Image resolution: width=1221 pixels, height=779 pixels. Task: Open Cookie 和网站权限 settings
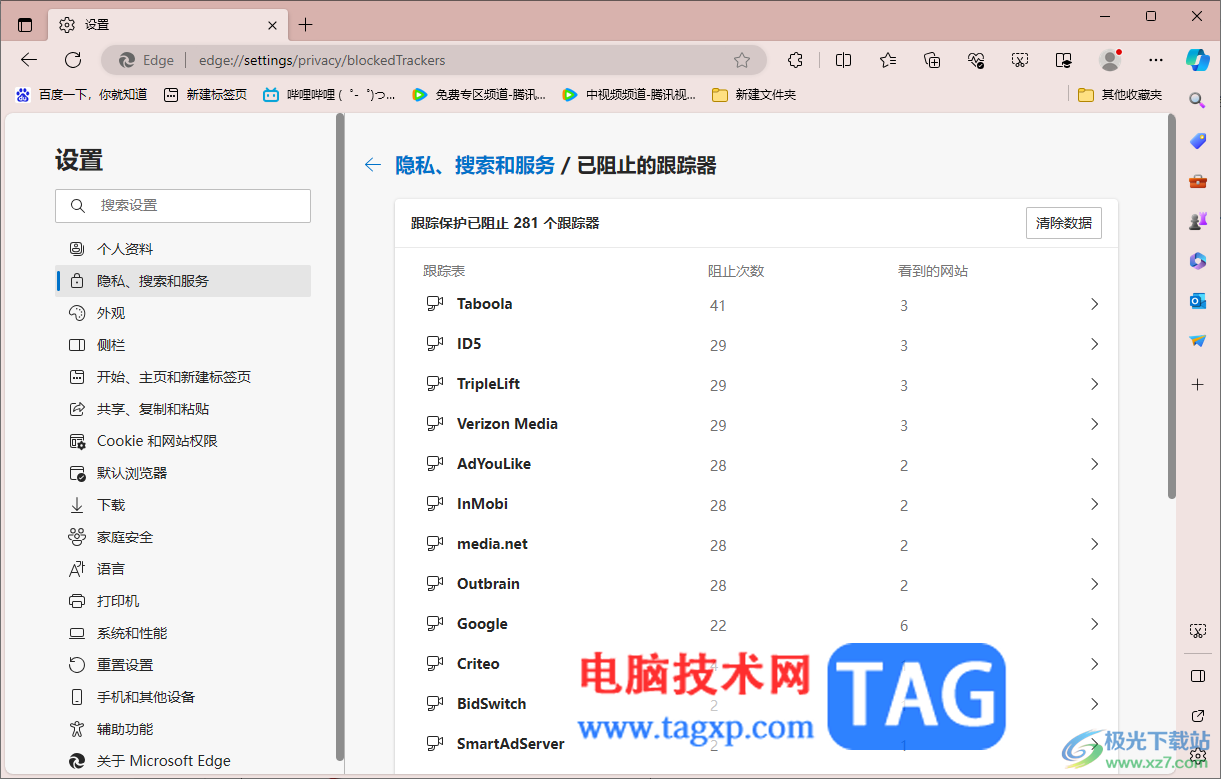[x=183, y=441]
